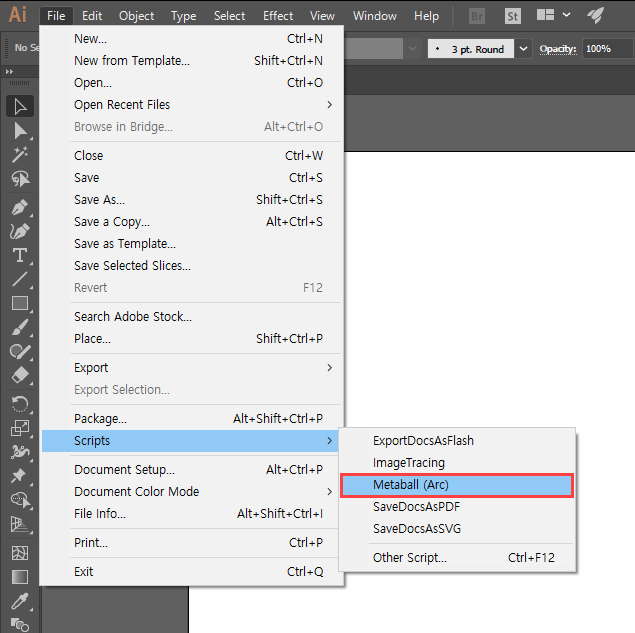Select the Puppet Warp pin tool
This screenshot has width=635, height=633.
(20, 475)
